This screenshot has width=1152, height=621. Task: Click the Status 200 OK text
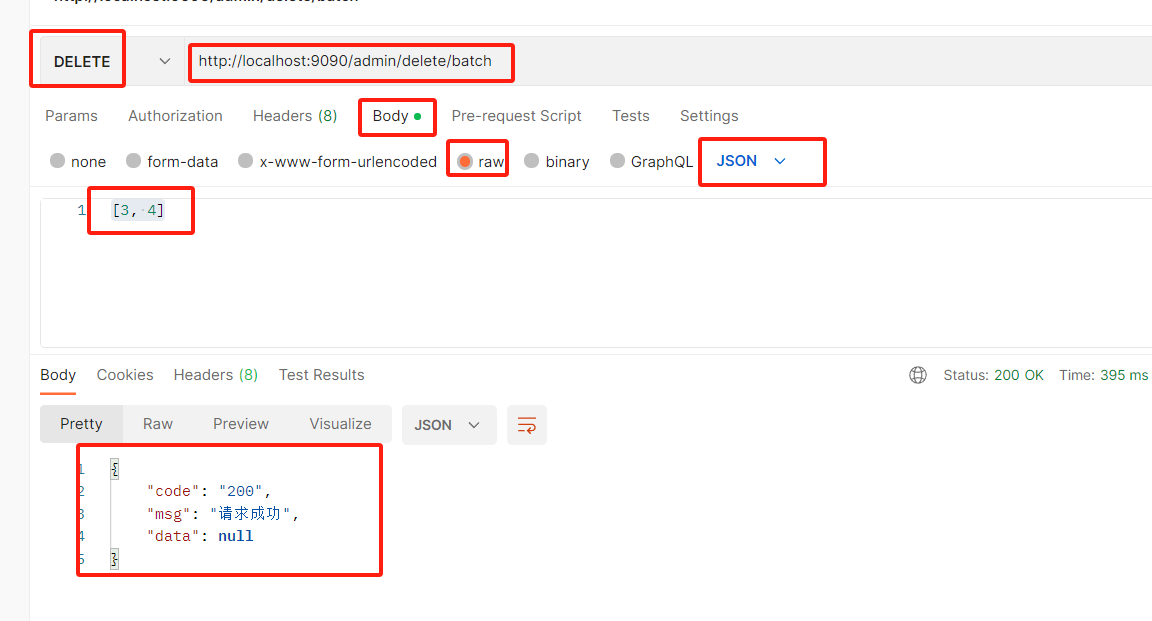click(993, 375)
